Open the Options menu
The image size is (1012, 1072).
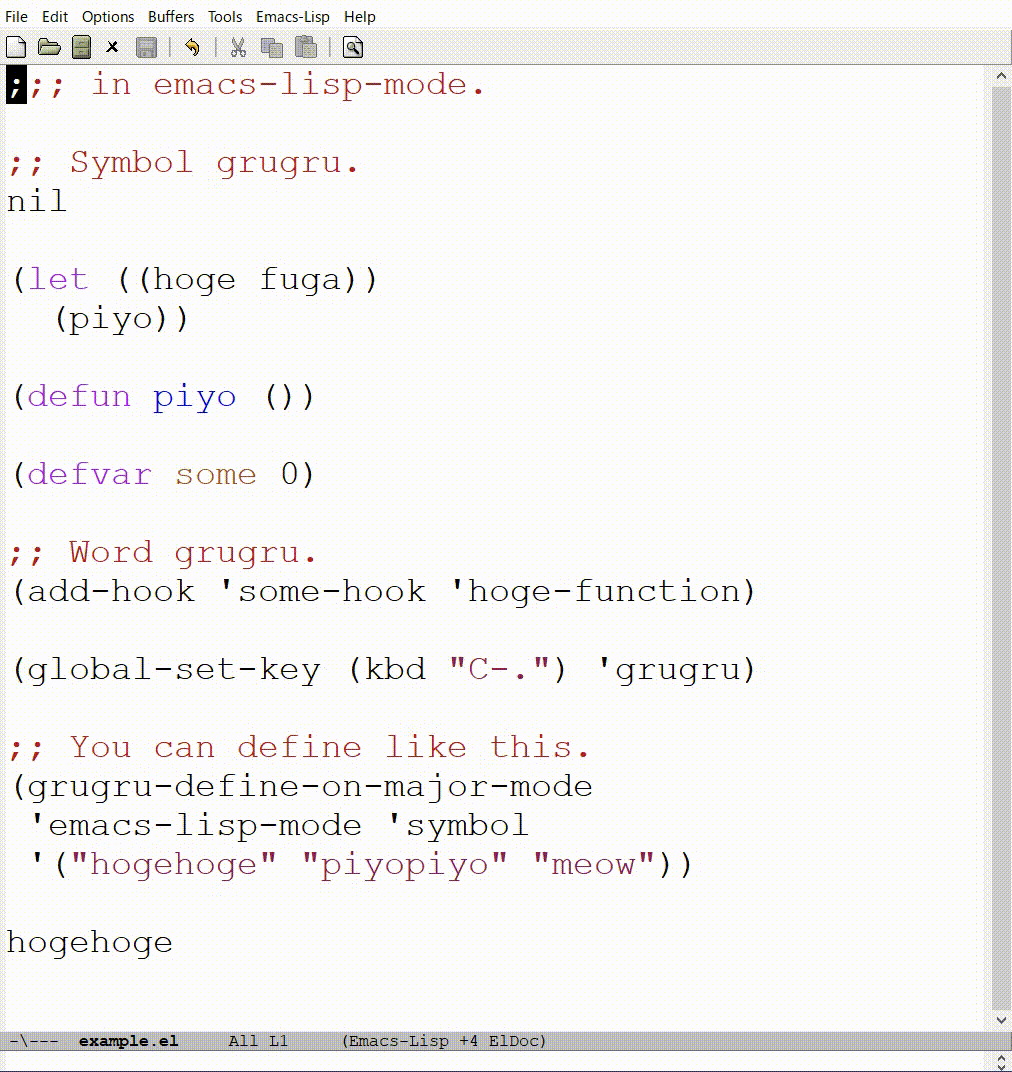coord(108,16)
